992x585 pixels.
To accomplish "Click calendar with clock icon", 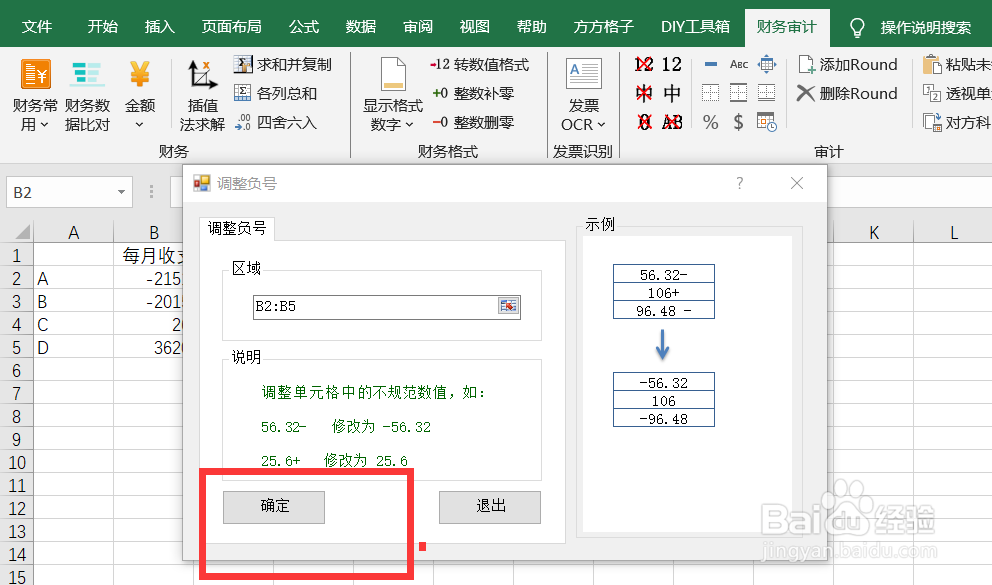I will pos(767,122).
